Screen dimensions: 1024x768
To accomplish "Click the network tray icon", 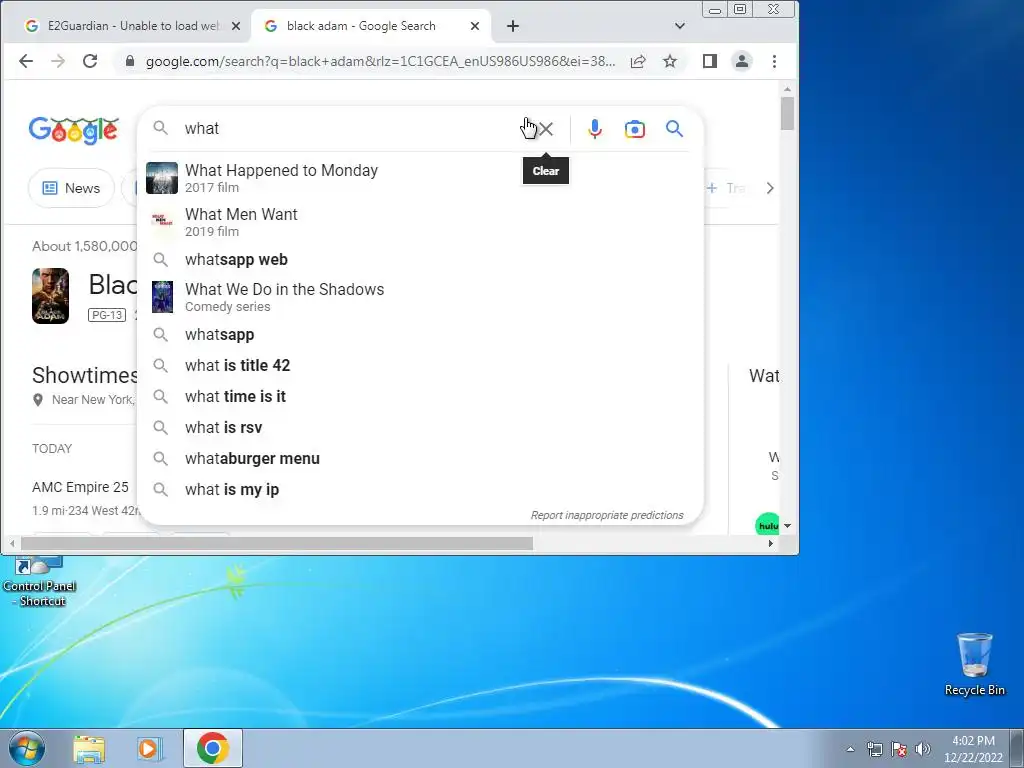I will (875, 749).
